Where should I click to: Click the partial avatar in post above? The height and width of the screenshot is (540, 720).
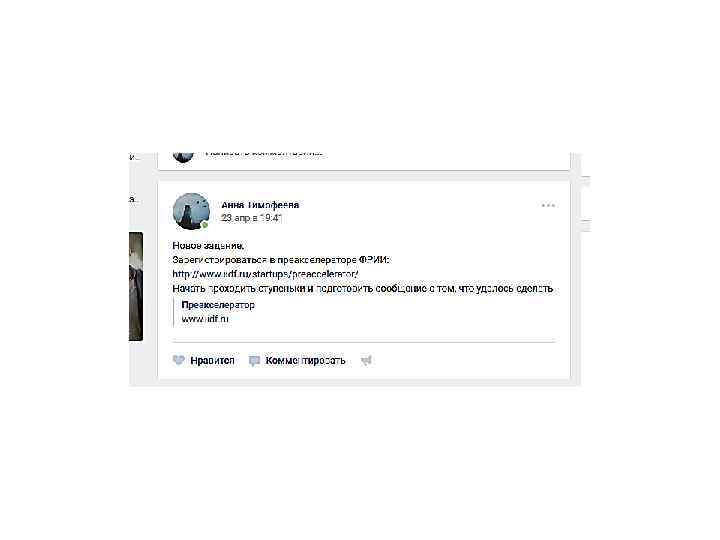pos(184,158)
